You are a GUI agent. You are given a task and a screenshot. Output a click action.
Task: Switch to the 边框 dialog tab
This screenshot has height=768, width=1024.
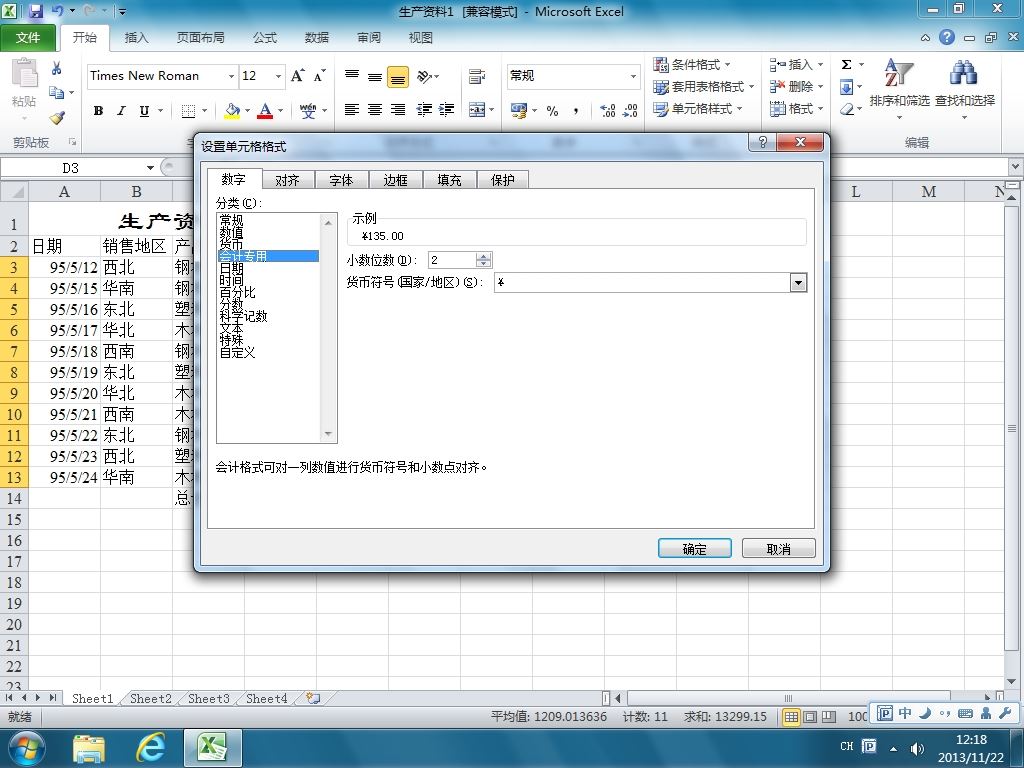point(395,180)
